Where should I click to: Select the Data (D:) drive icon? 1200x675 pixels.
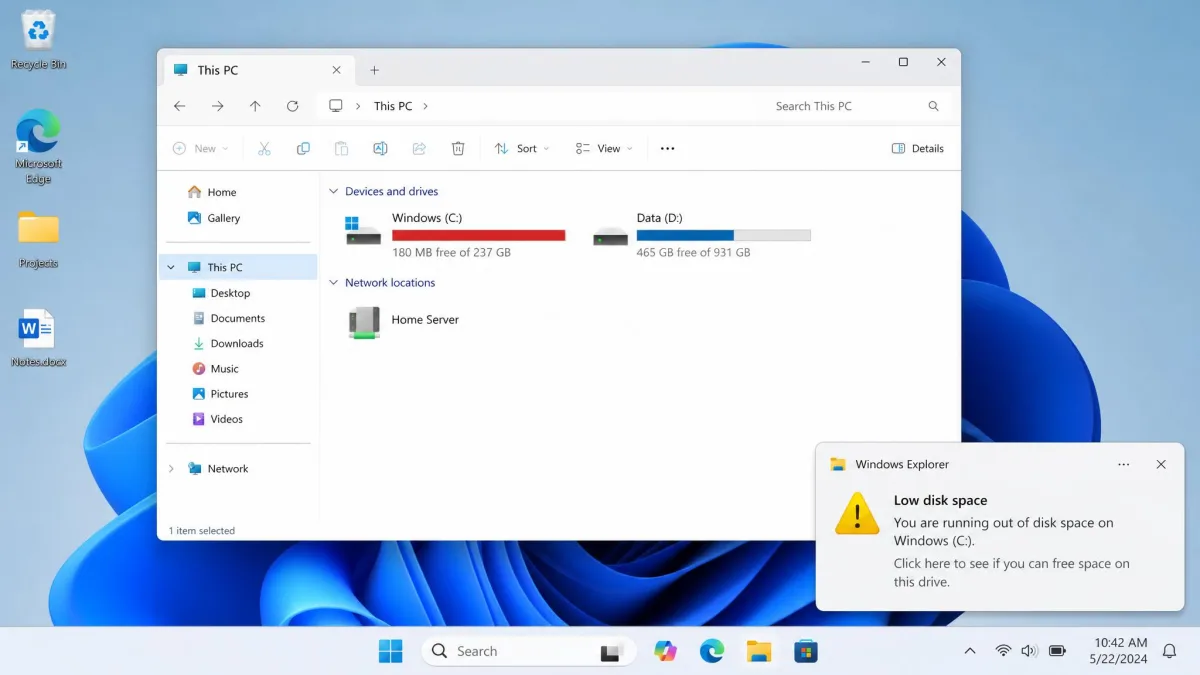pyautogui.click(x=610, y=236)
